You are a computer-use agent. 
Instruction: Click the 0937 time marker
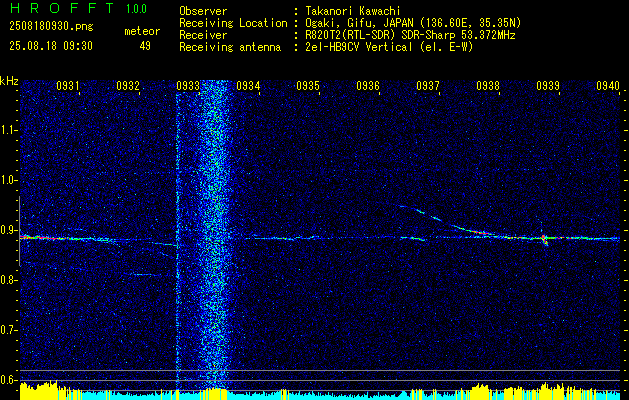click(427, 85)
